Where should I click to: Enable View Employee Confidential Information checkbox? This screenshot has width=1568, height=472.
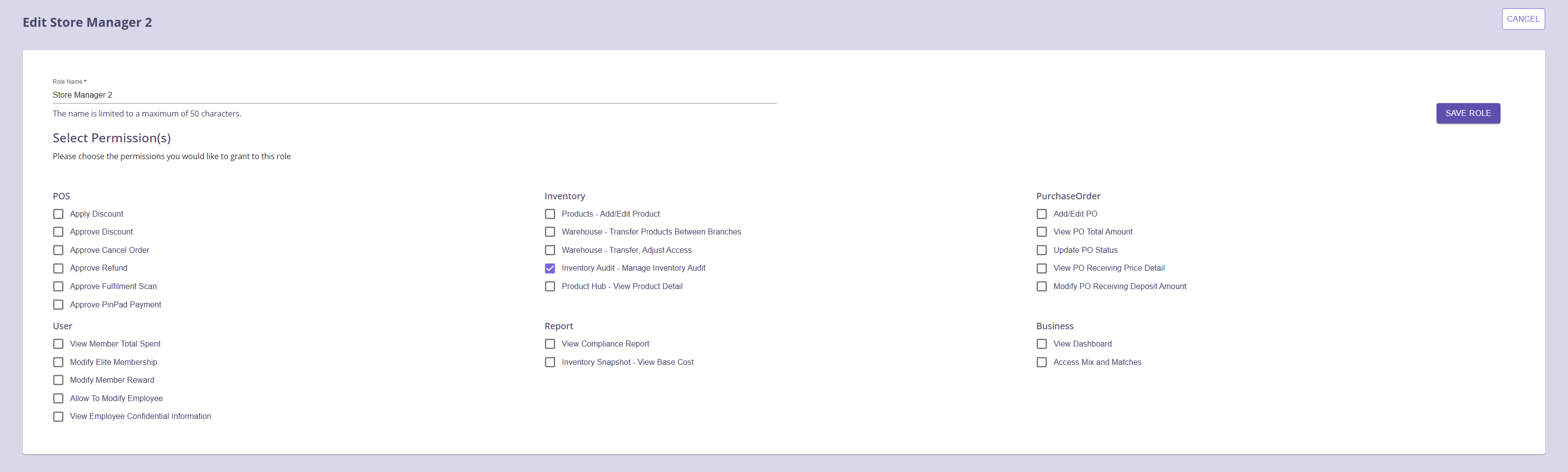point(59,416)
